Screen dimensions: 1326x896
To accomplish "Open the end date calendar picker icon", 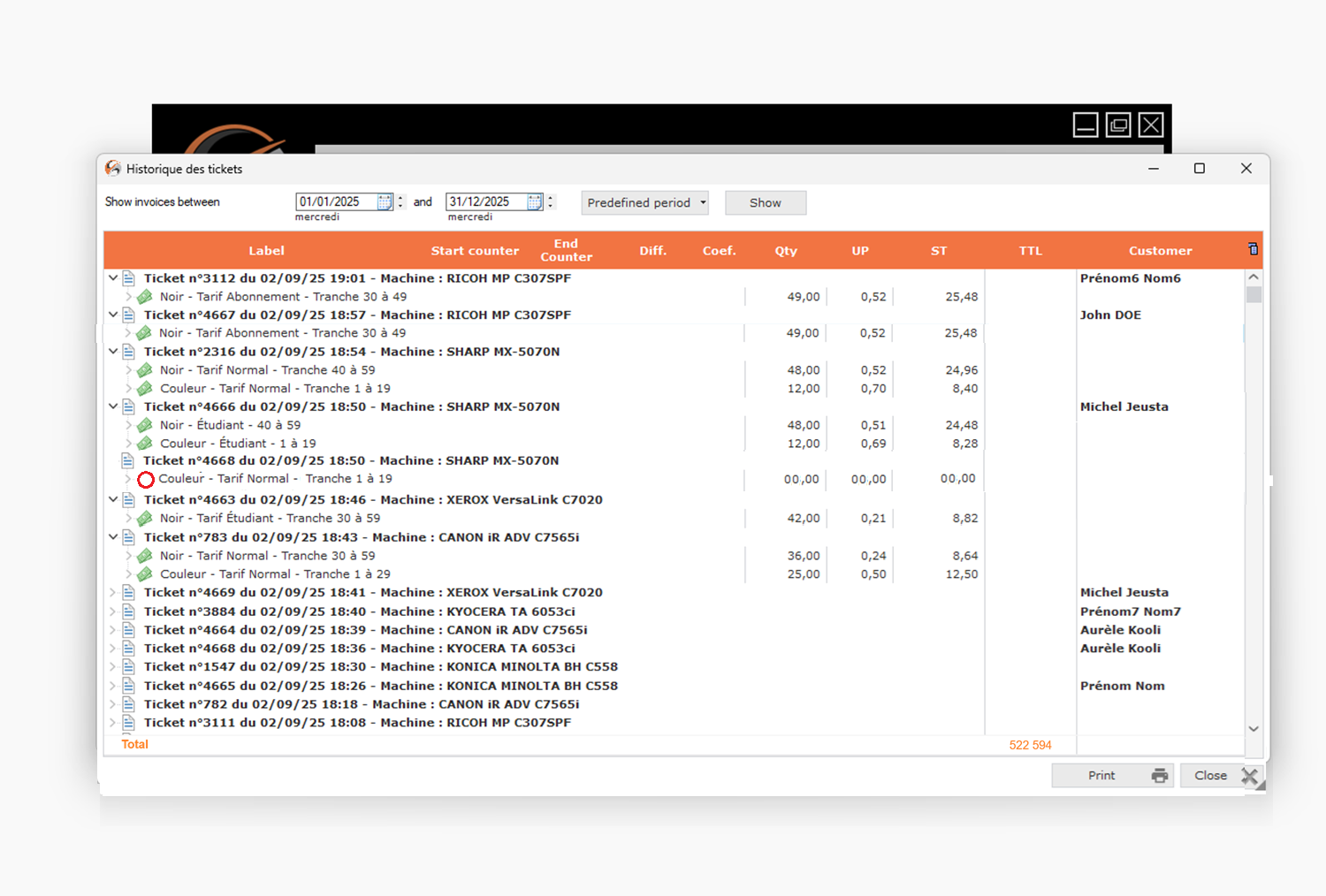I will pos(535,202).
